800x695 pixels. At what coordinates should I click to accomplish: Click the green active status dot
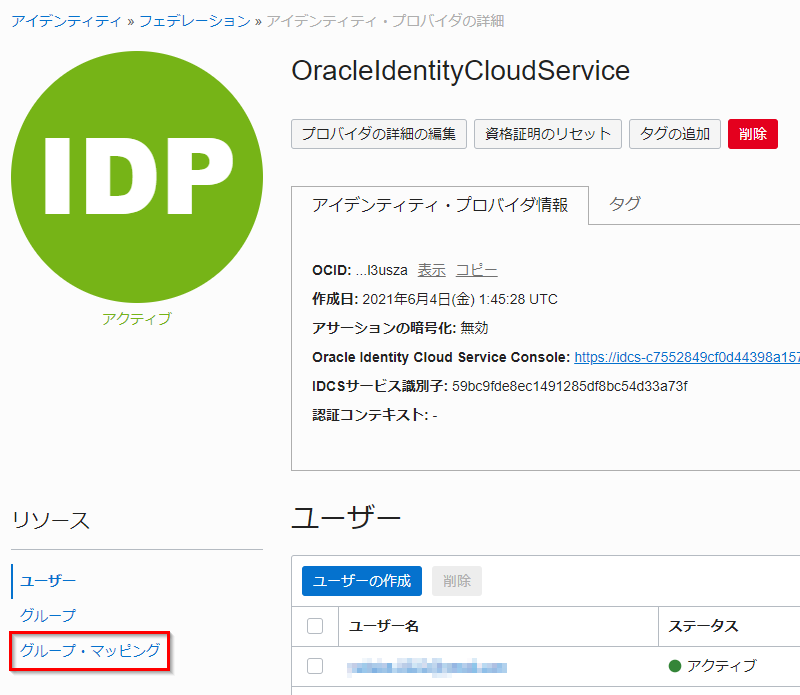pos(674,666)
